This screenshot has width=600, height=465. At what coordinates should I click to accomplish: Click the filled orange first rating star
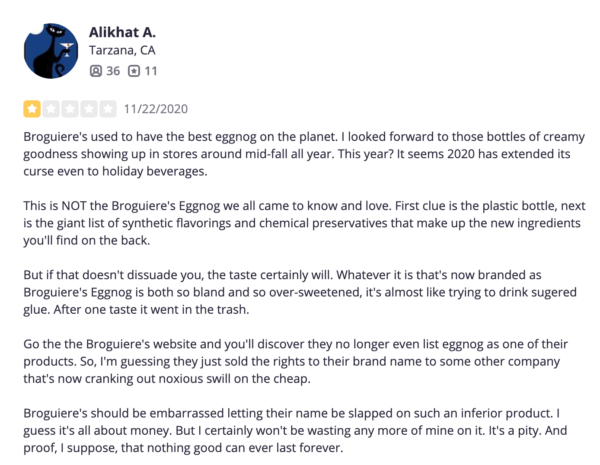click(x=32, y=109)
